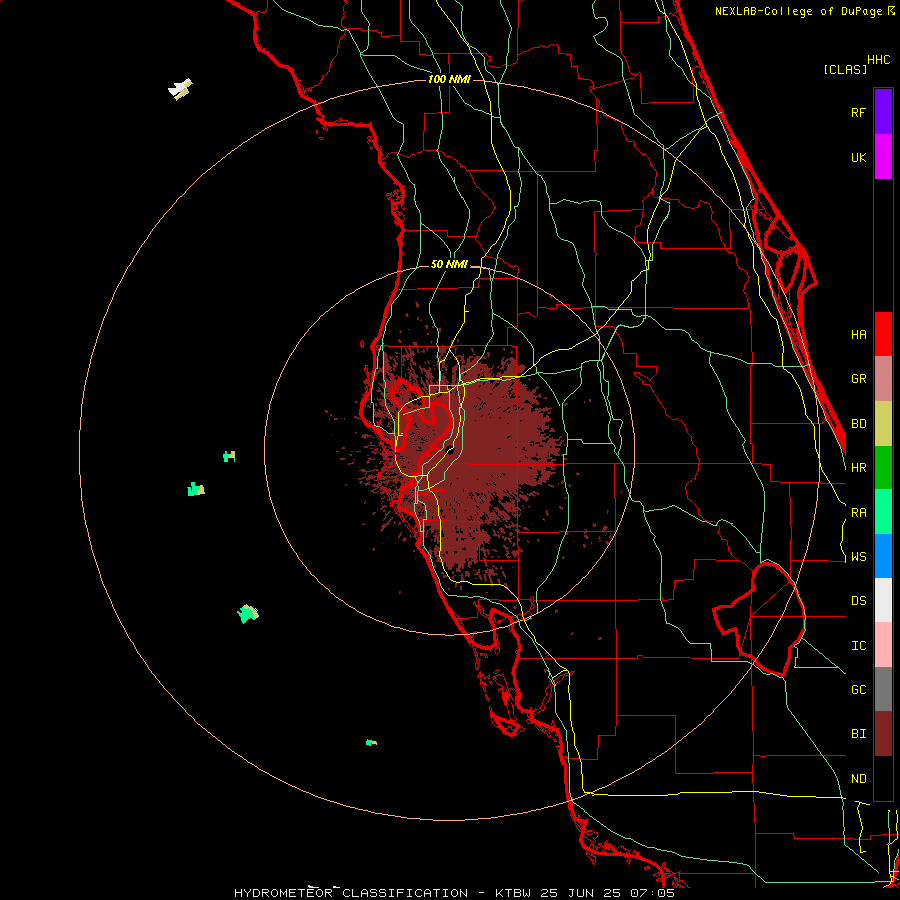
Task: Click the DS white legend swatch
Action: [883, 600]
